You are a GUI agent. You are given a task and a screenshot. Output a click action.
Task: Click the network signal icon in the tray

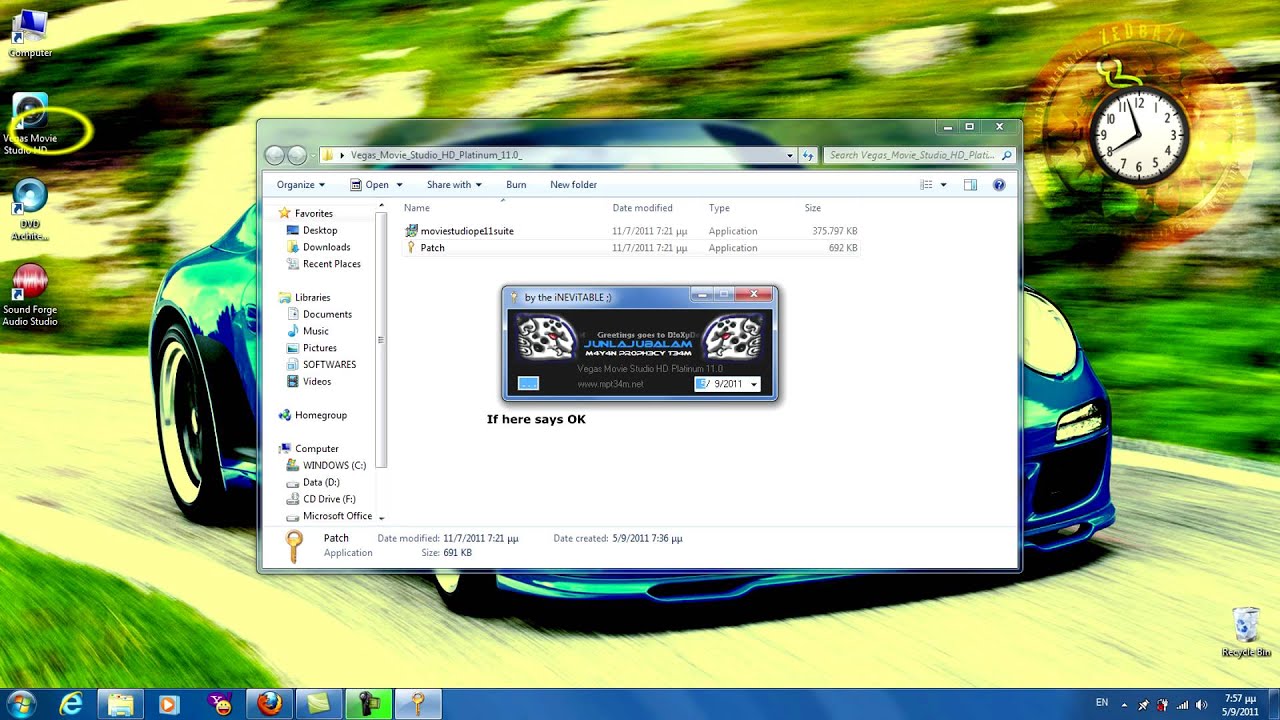[1182, 704]
